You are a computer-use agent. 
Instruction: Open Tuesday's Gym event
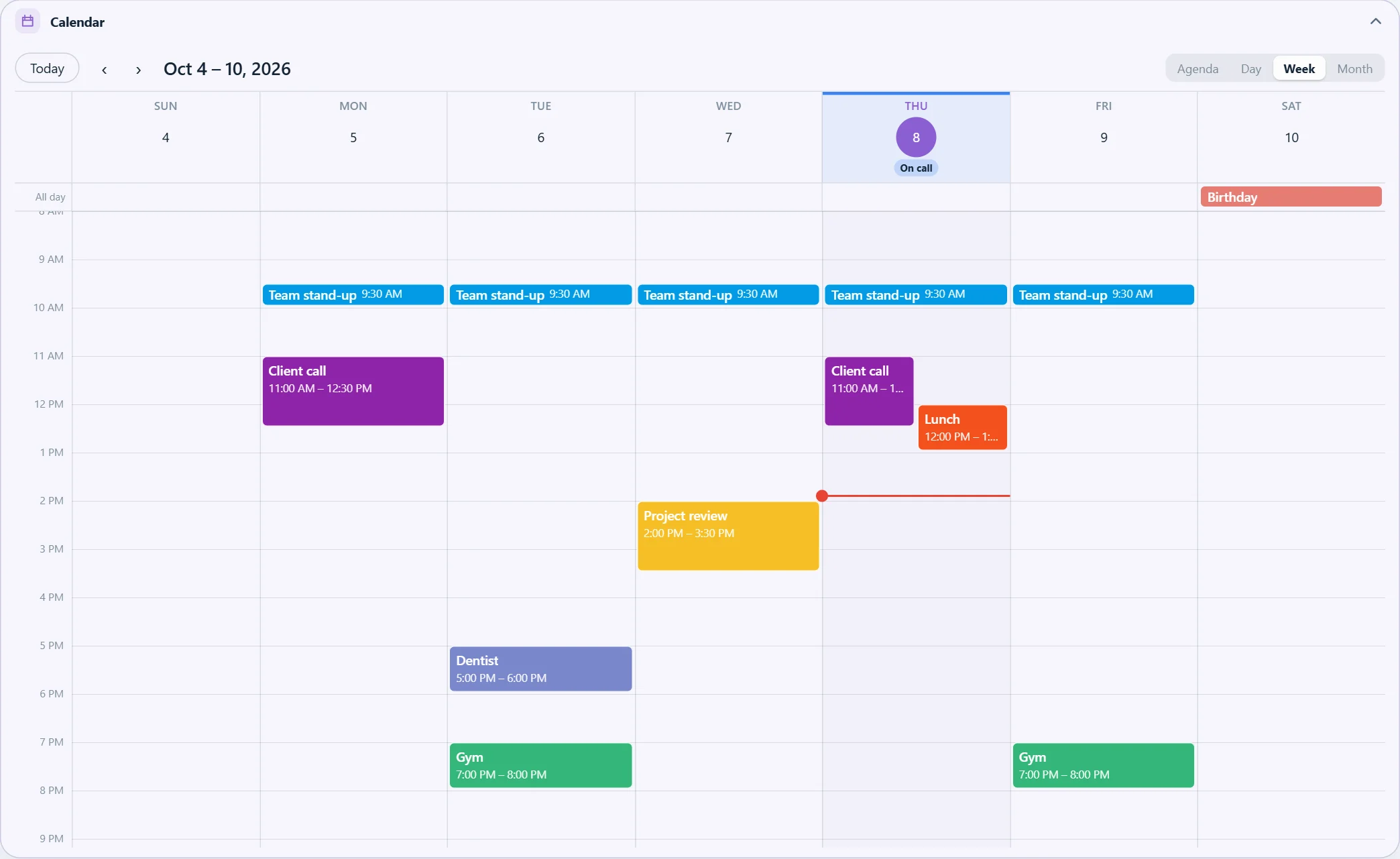pos(540,765)
